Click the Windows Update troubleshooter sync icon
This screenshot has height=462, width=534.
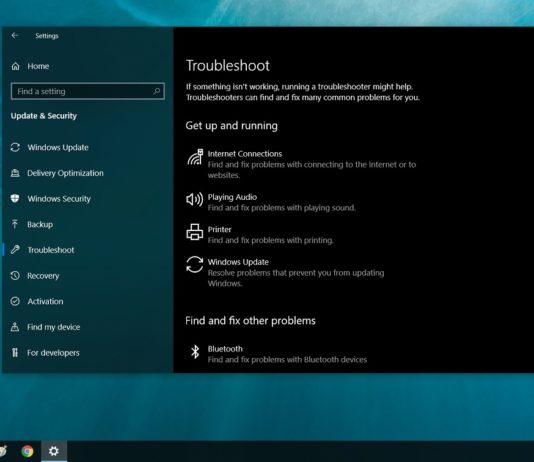195,265
